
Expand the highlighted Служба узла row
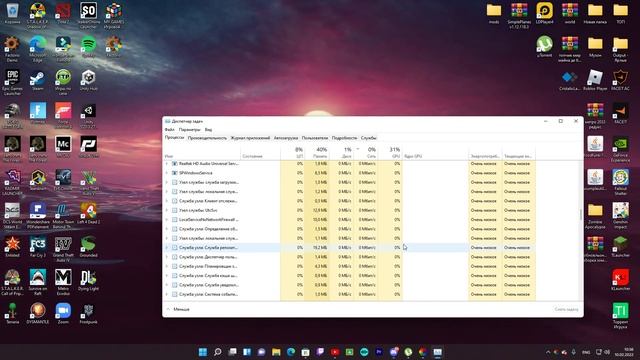[x=167, y=247]
